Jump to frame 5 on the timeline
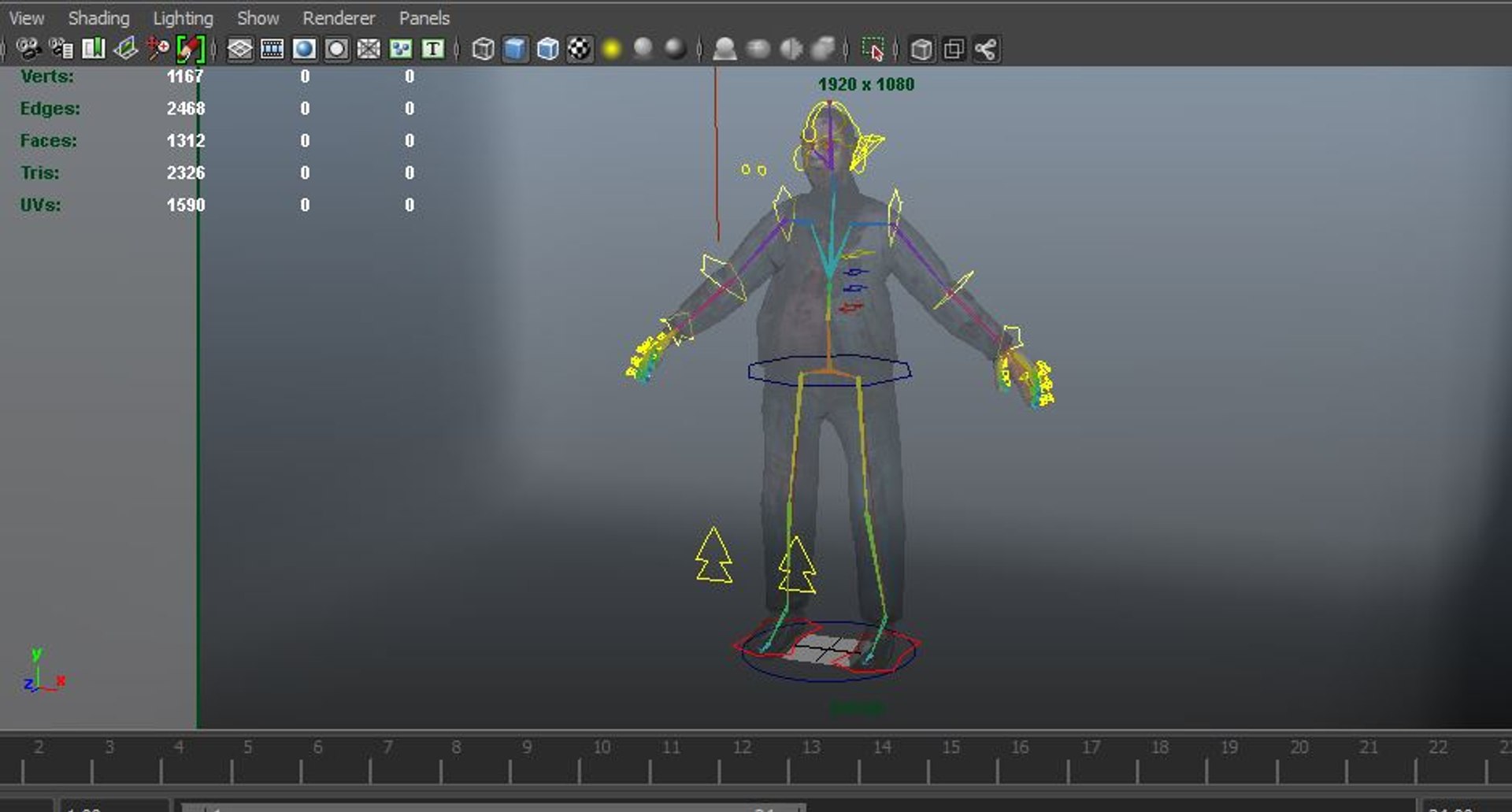Image resolution: width=1512 pixels, height=812 pixels. coord(247,747)
